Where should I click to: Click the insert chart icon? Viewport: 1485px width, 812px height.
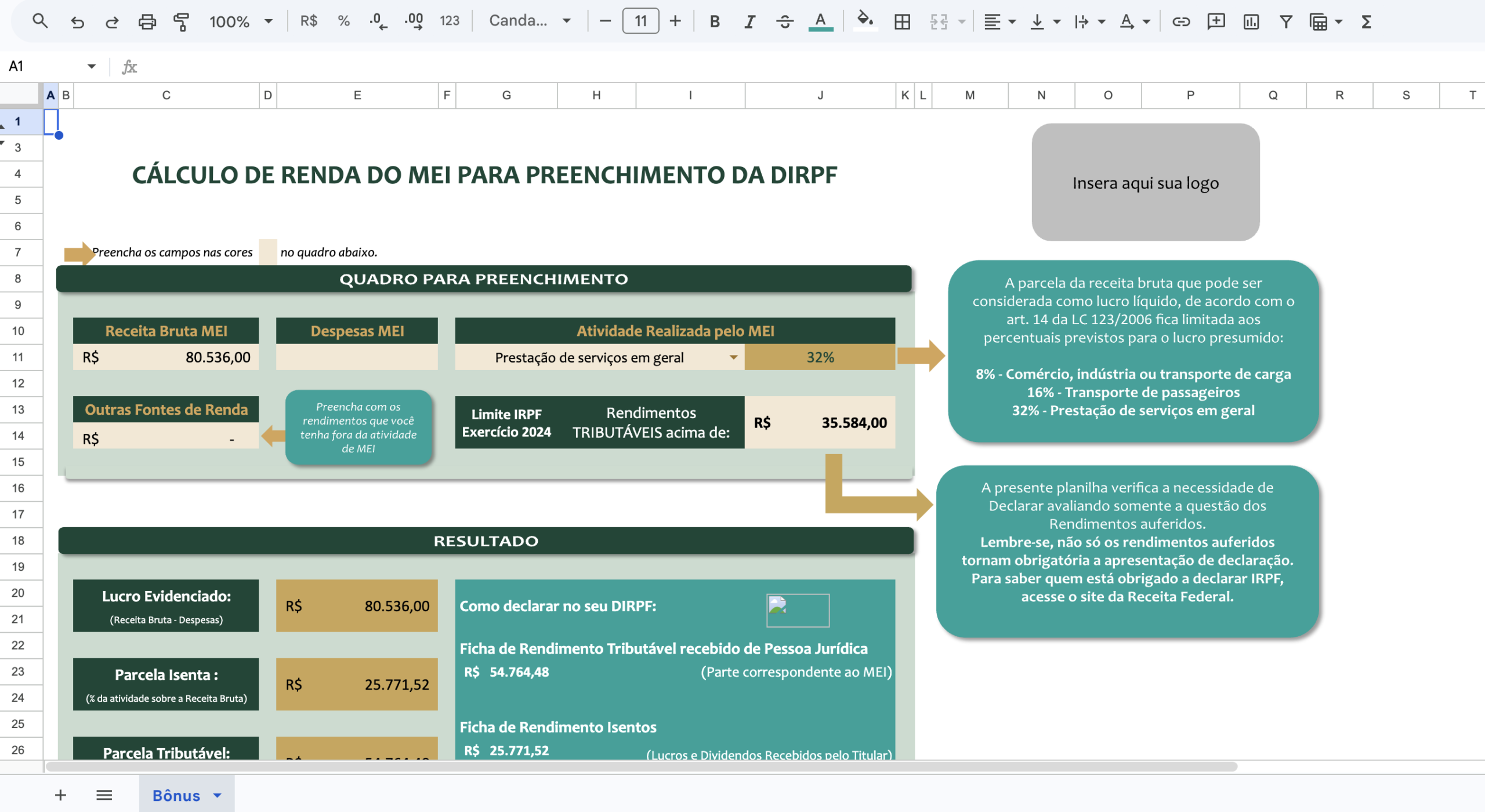1251,21
